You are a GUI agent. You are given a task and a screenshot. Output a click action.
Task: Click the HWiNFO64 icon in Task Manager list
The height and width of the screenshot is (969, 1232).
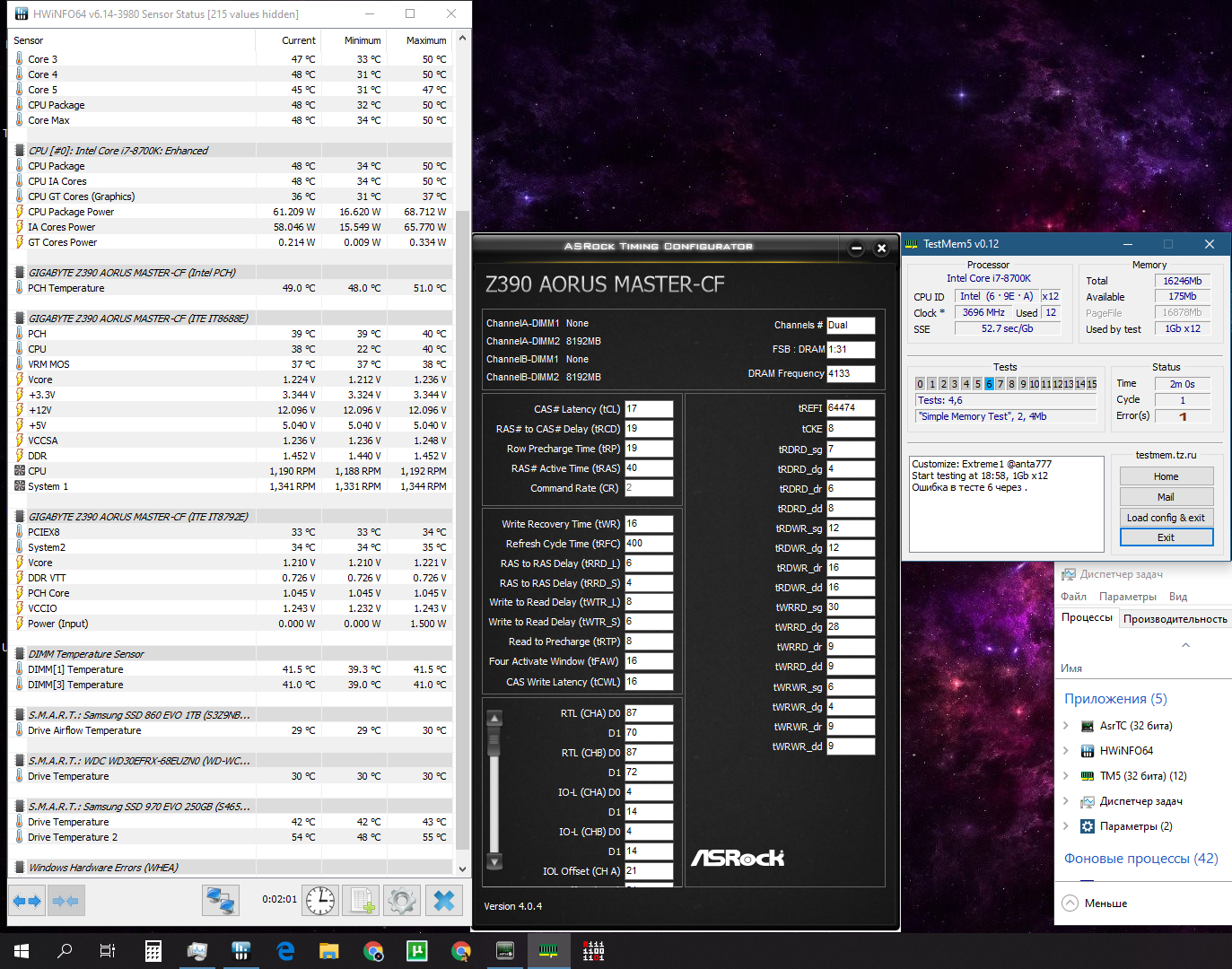[1088, 751]
